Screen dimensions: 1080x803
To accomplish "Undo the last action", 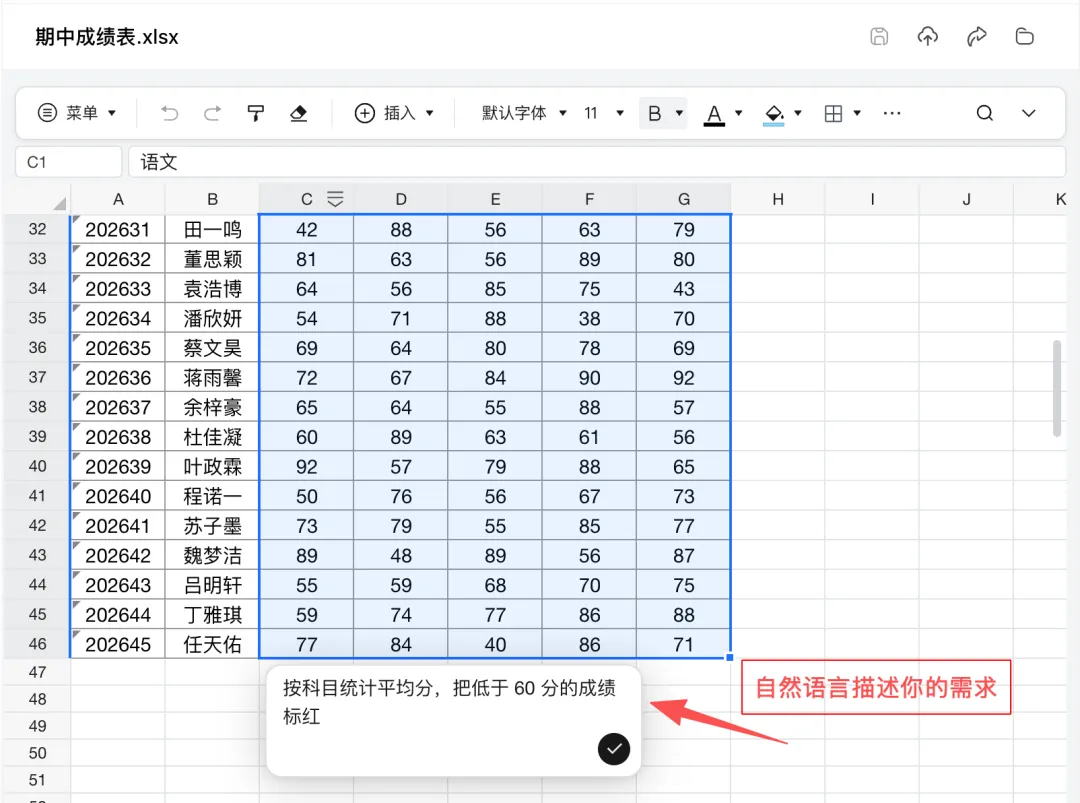I will (x=169, y=113).
